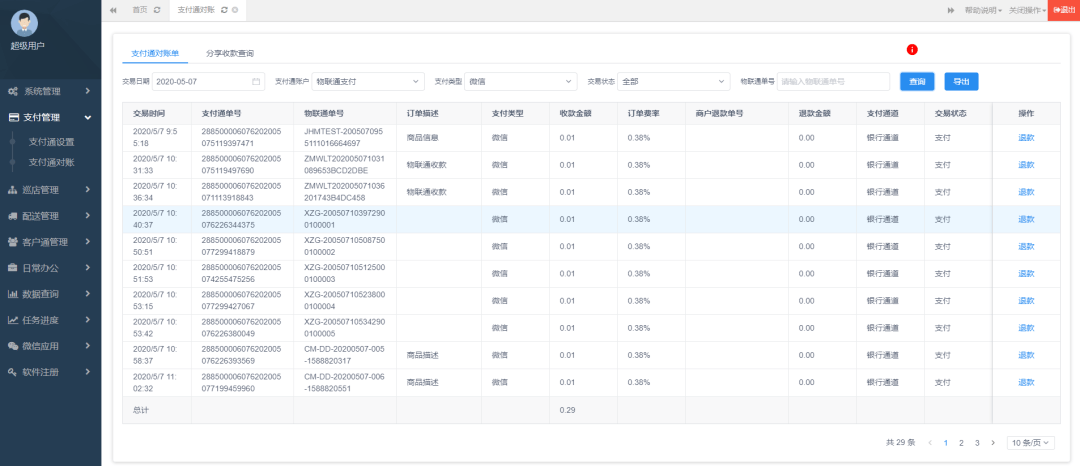The height and width of the screenshot is (466, 1080).
Task: Change the 10条/页 page size selector
Action: click(1030, 442)
